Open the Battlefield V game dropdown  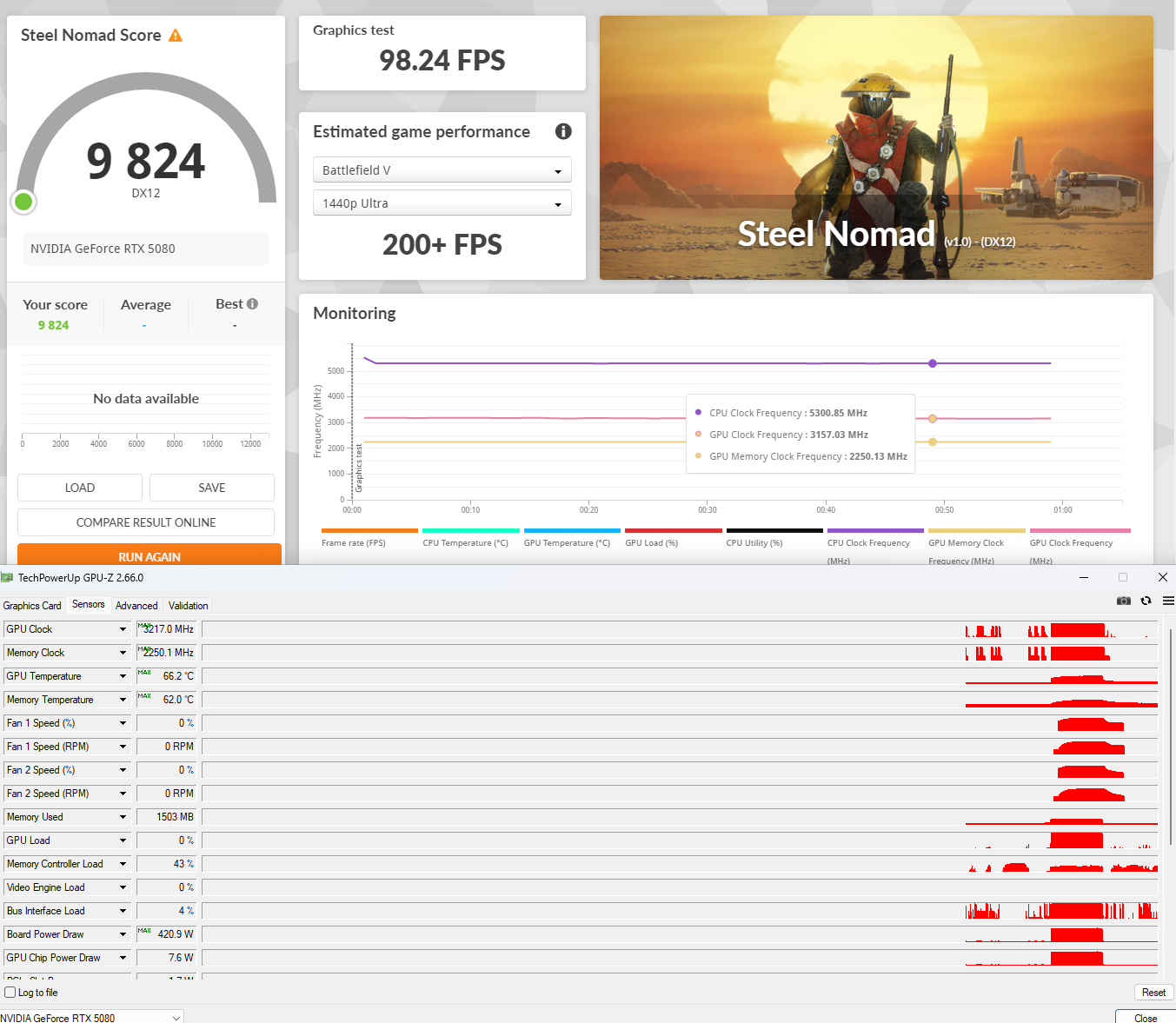(442, 170)
